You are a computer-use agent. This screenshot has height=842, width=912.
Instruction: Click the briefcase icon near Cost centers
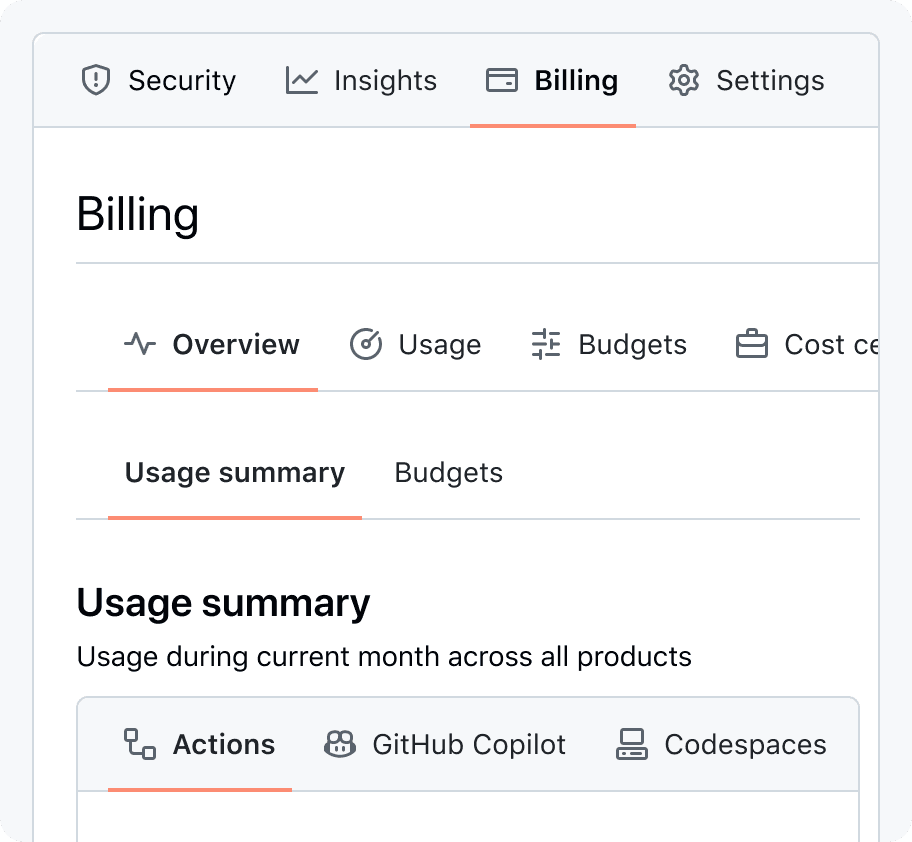750,344
